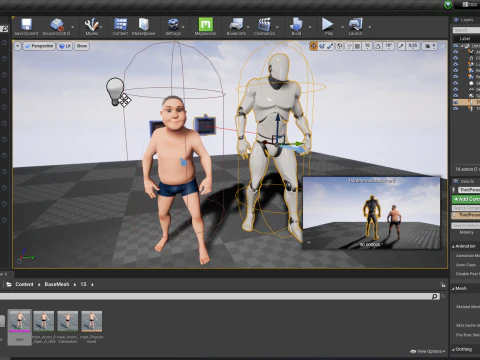Click the camera preview pin icon
The height and width of the screenshot is (360, 480).
(309, 243)
